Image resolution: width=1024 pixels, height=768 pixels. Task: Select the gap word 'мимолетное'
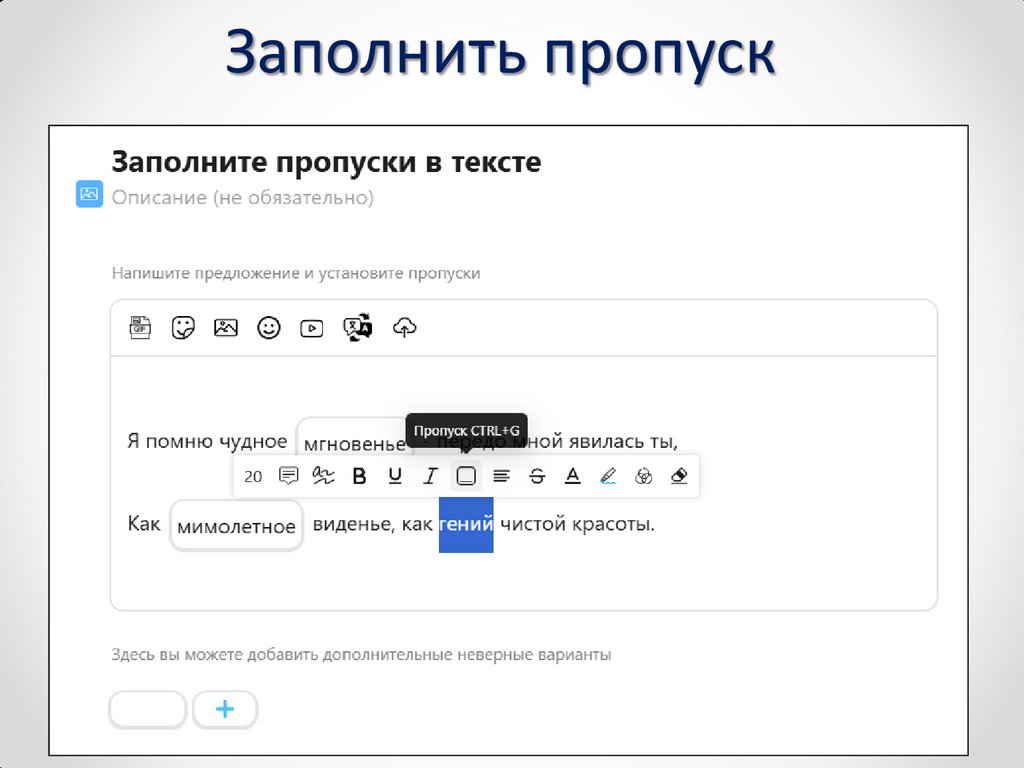coord(236,526)
